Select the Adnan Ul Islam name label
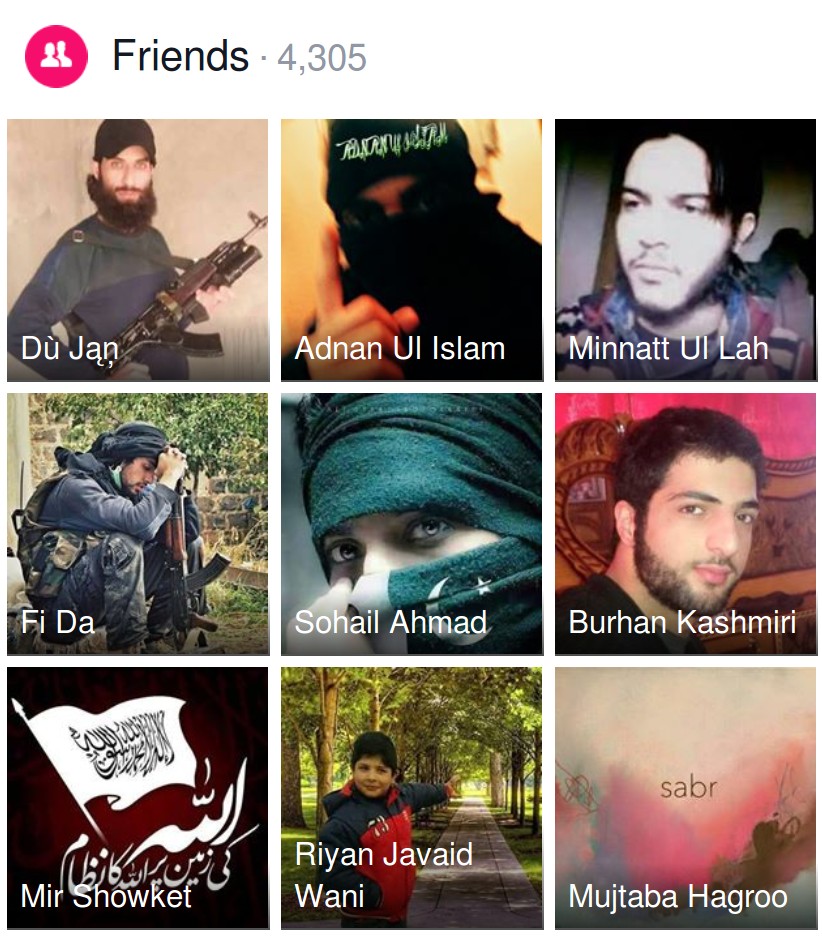 click(400, 348)
